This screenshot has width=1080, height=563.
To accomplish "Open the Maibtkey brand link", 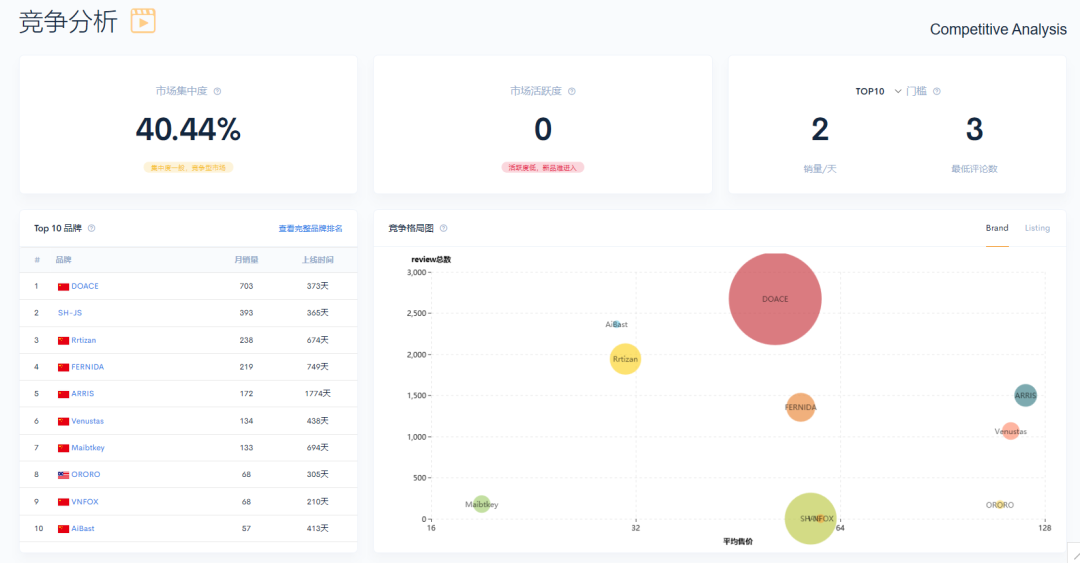I will [88, 447].
